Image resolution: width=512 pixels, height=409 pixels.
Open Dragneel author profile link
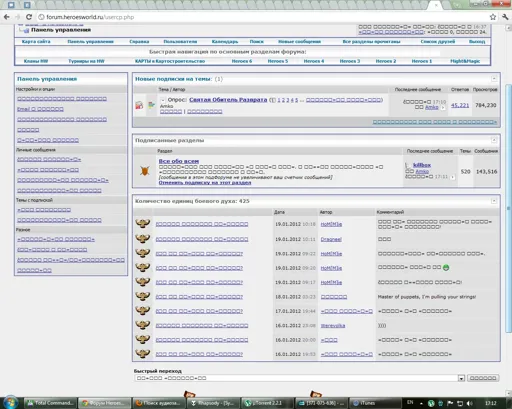click(x=331, y=239)
